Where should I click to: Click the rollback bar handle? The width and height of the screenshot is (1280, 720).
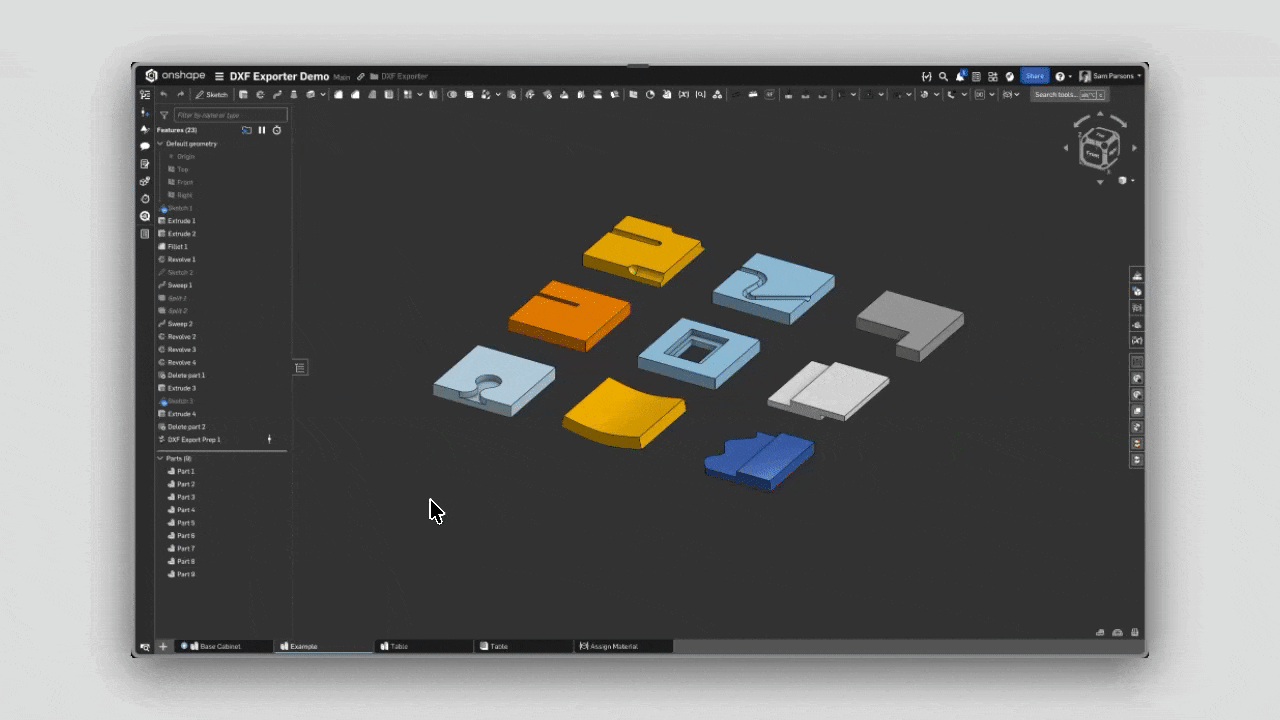tap(269, 439)
